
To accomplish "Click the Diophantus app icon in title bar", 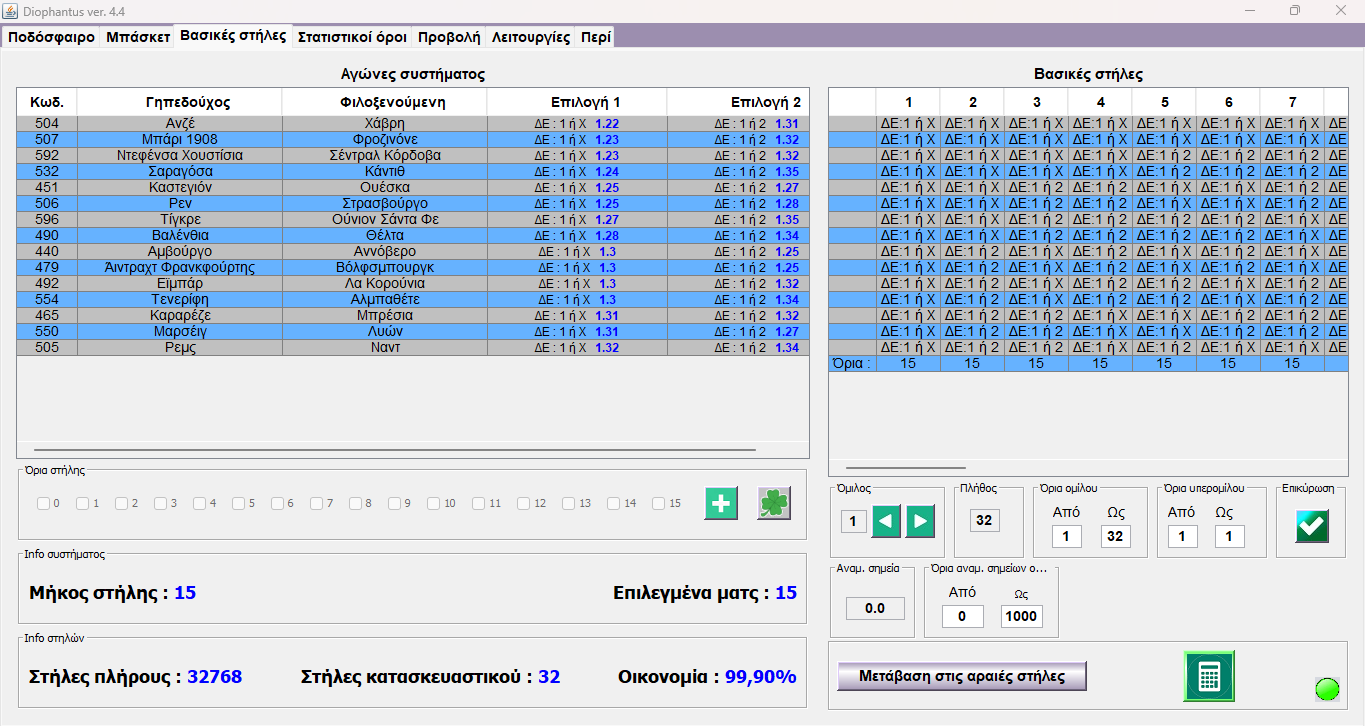I will 12,10.
